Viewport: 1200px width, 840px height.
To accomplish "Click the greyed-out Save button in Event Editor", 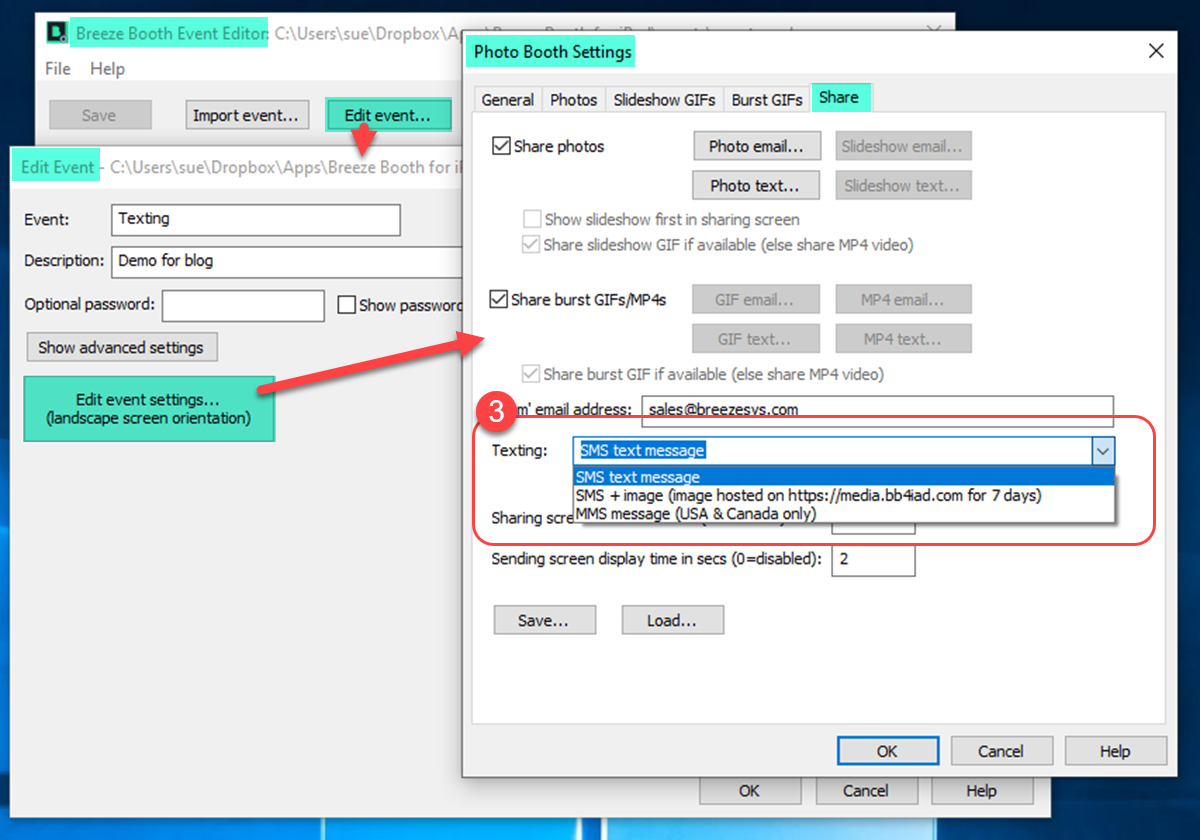I will click(x=100, y=115).
